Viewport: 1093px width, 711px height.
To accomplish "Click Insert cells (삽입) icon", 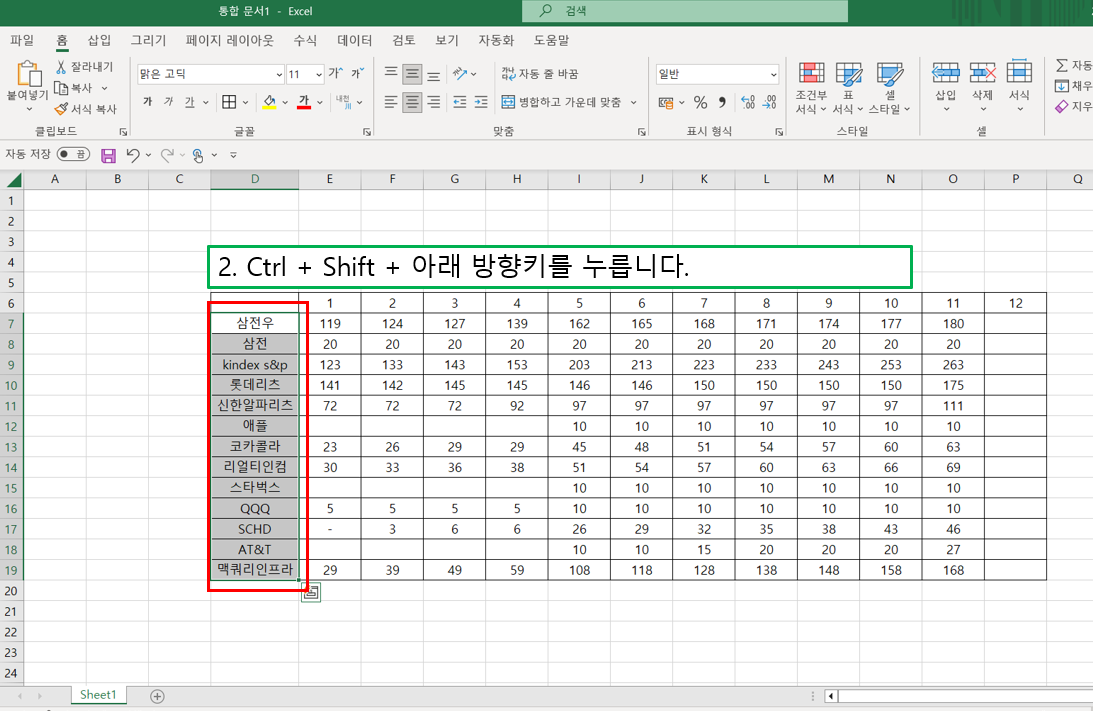I will click(x=945, y=74).
